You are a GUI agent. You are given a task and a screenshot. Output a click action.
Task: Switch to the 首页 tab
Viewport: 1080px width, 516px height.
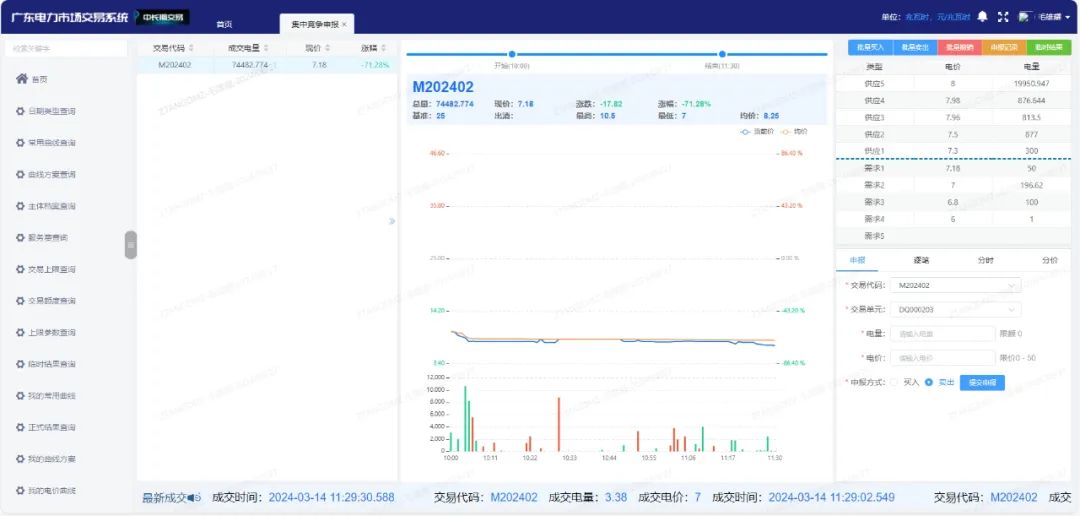point(224,24)
